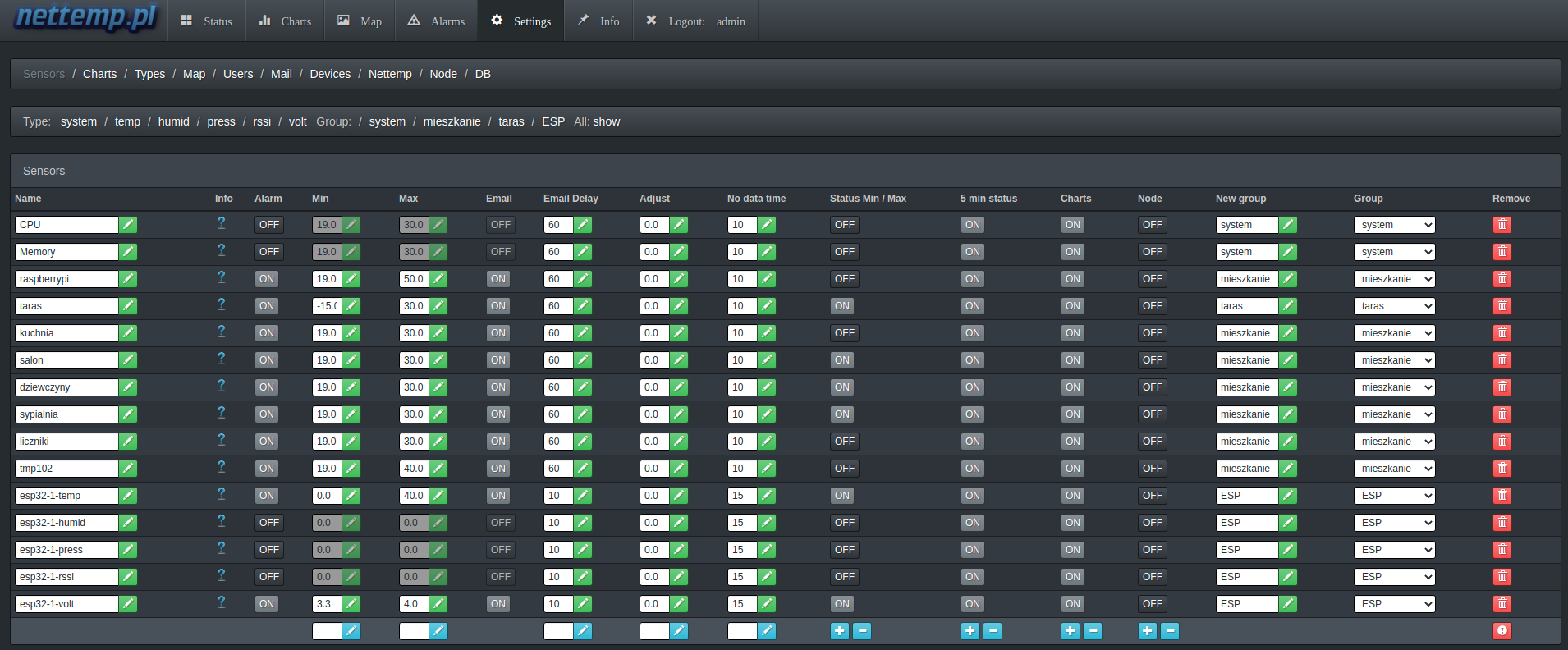Click the info question mark for raspberrypi
Viewport: 1568px width, 650px height.
221,277
